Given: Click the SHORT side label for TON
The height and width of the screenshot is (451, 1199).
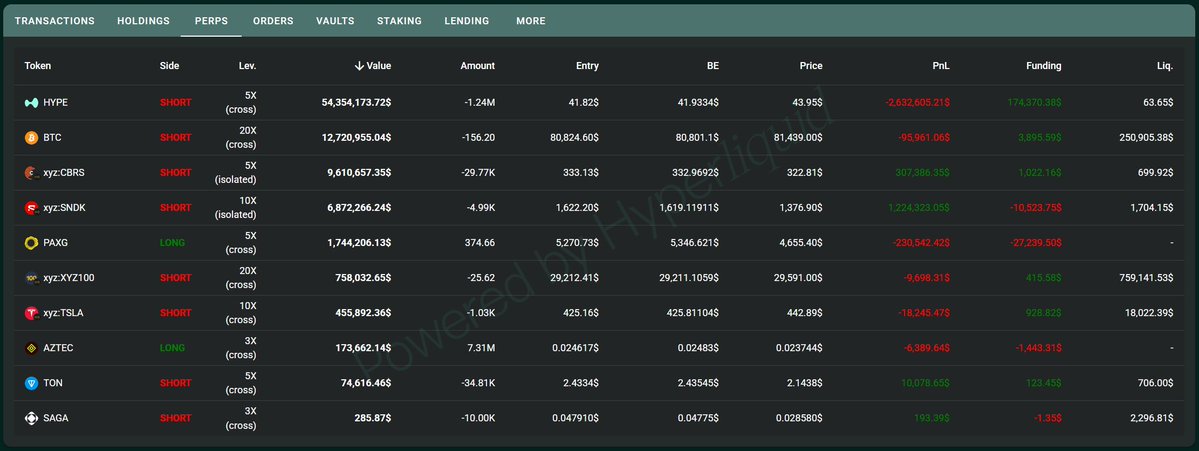Looking at the screenshot, I should [x=176, y=383].
